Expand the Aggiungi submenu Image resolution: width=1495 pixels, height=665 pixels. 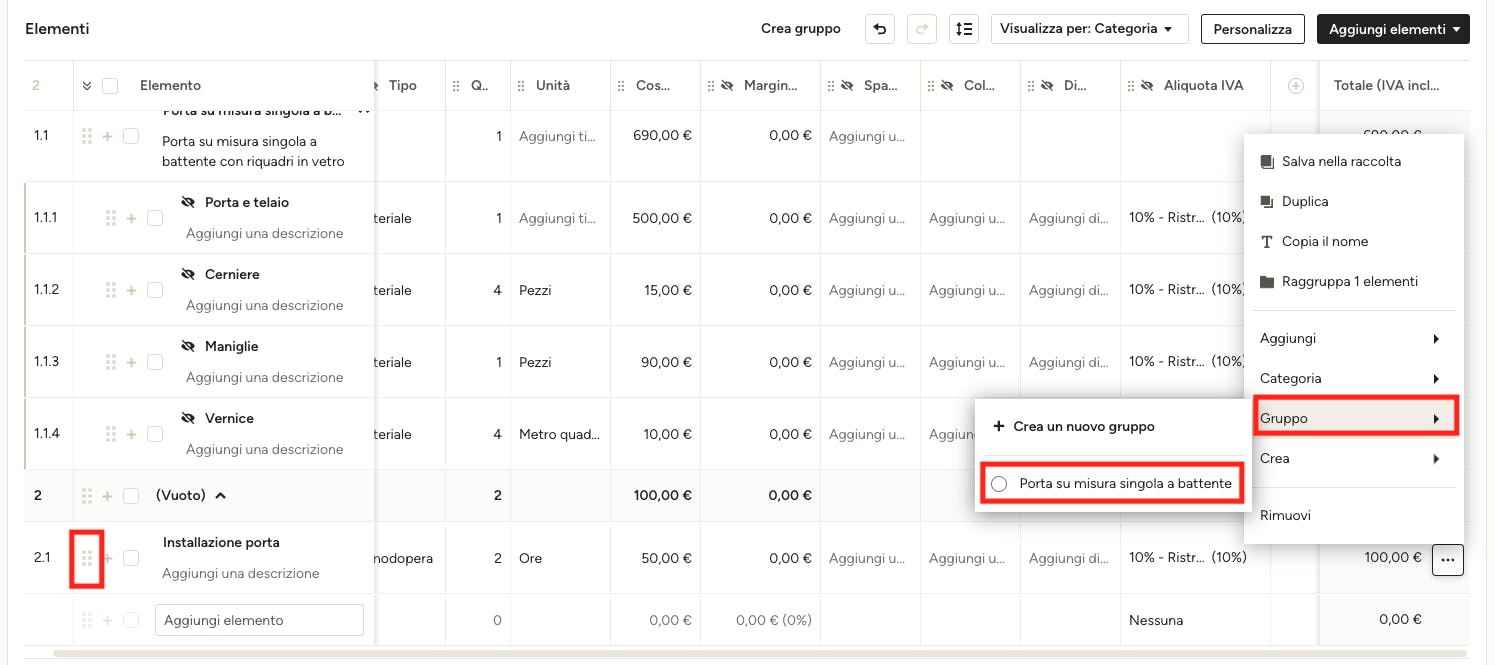[x=1354, y=339]
